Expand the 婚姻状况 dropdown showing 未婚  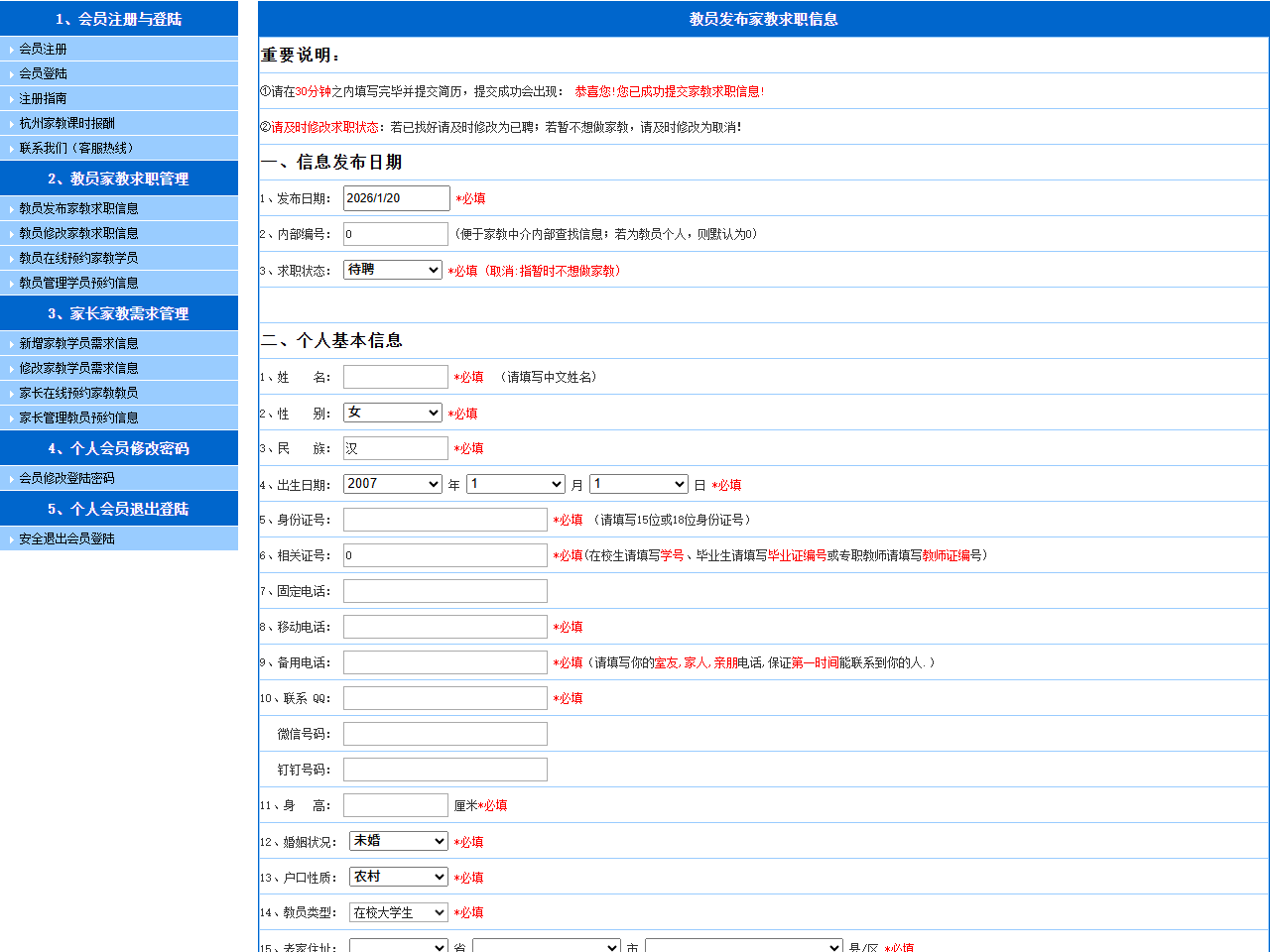pyautogui.click(x=398, y=841)
